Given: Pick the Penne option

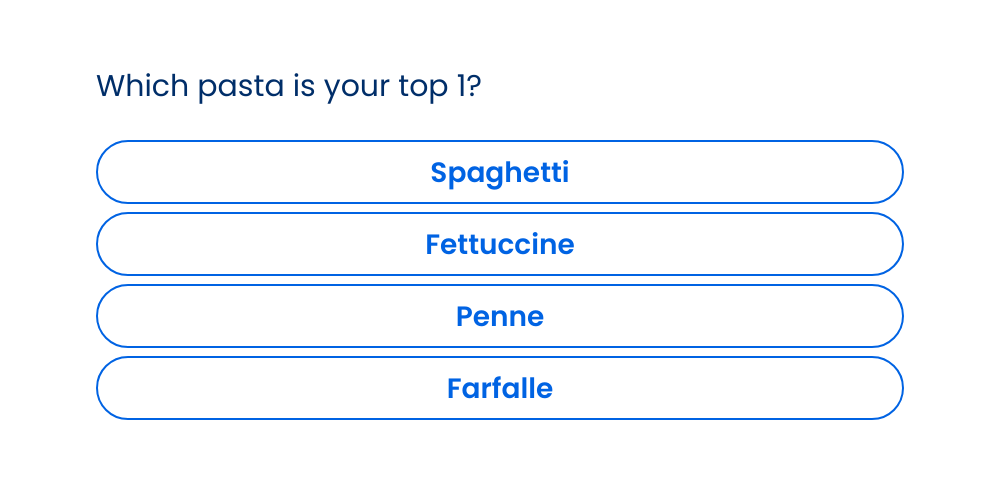Looking at the screenshot, I should pos(500,316).
